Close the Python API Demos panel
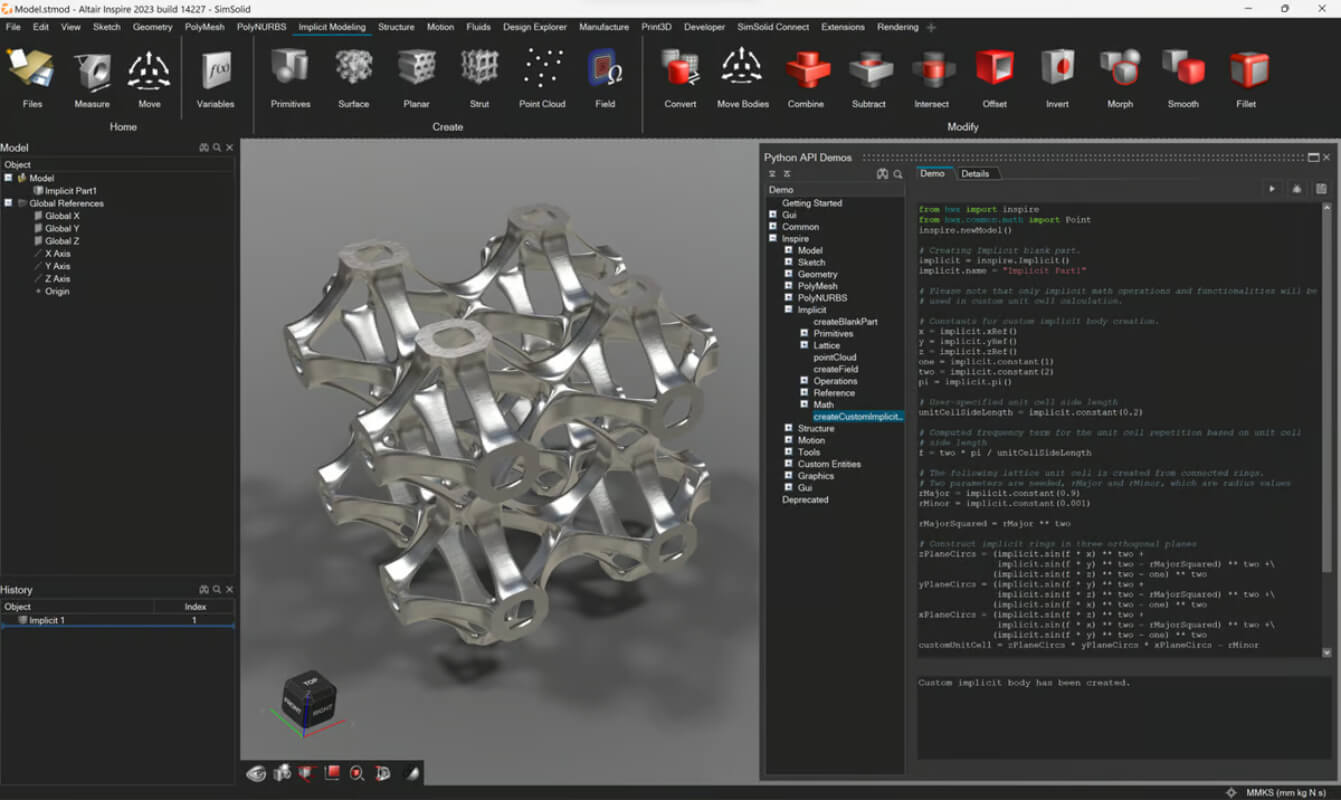 tap(1327, 157)
